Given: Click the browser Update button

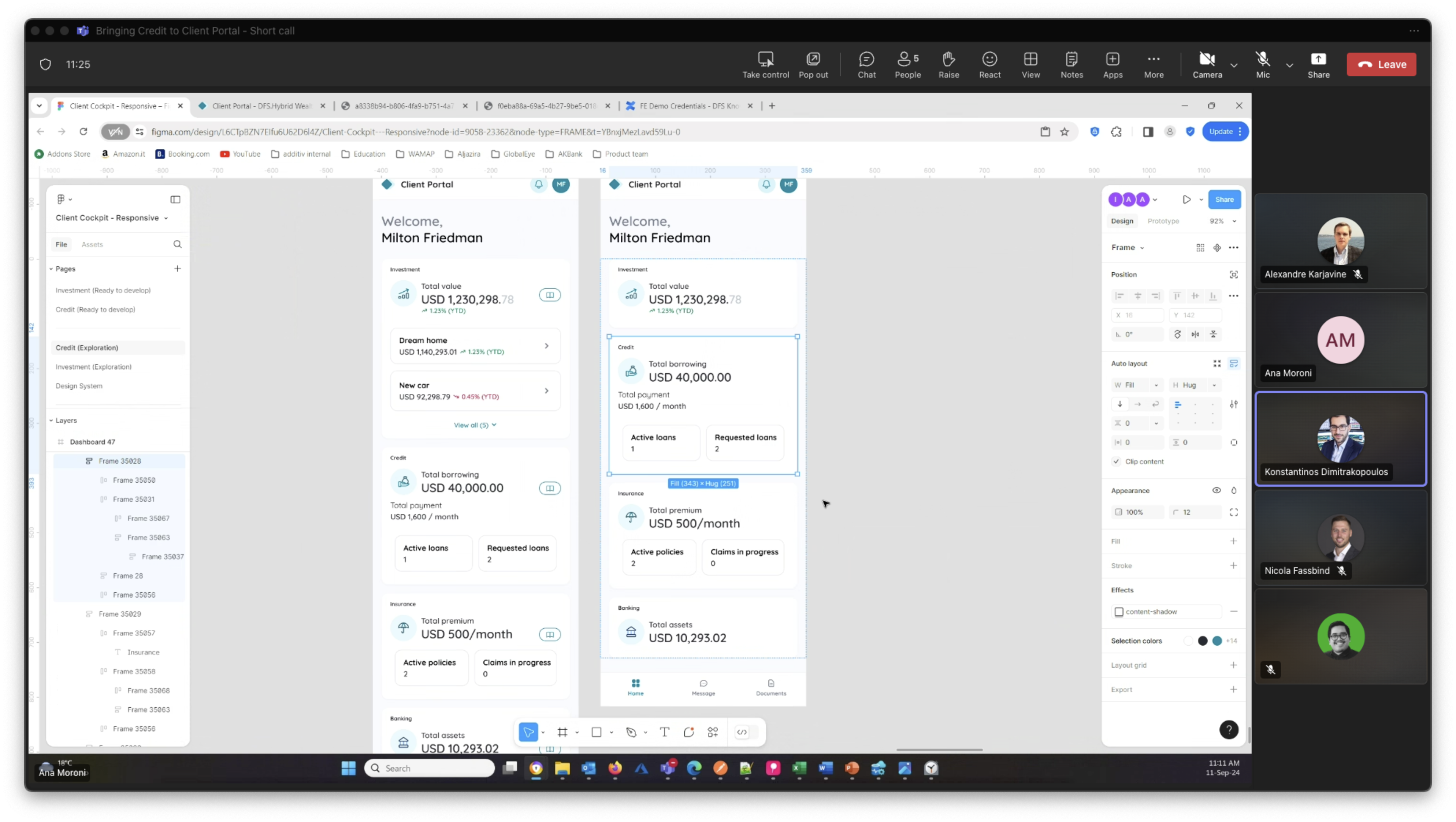Looking at the screenshot, I should pyautogui.click(x=1224, y=132).
